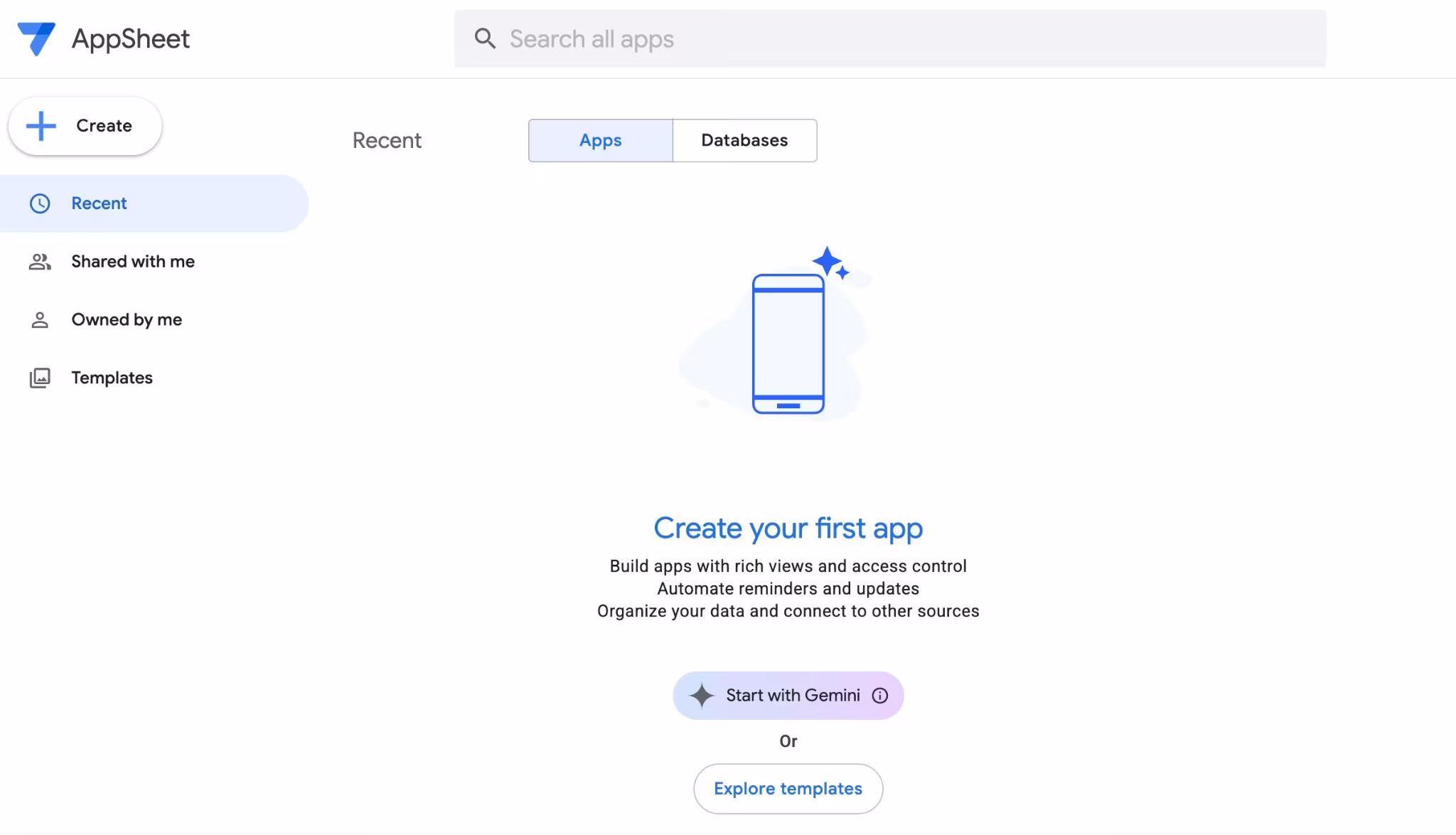Switch to the Apps tab
The height and width of the screenshot is (835, 1456).
click(601, 141)
